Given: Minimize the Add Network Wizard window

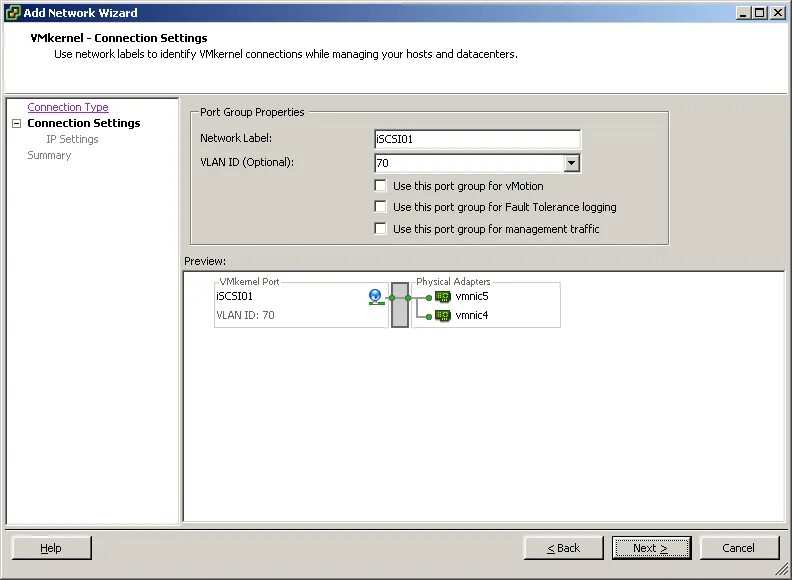Looking at the screenshot, I should 742,13.
